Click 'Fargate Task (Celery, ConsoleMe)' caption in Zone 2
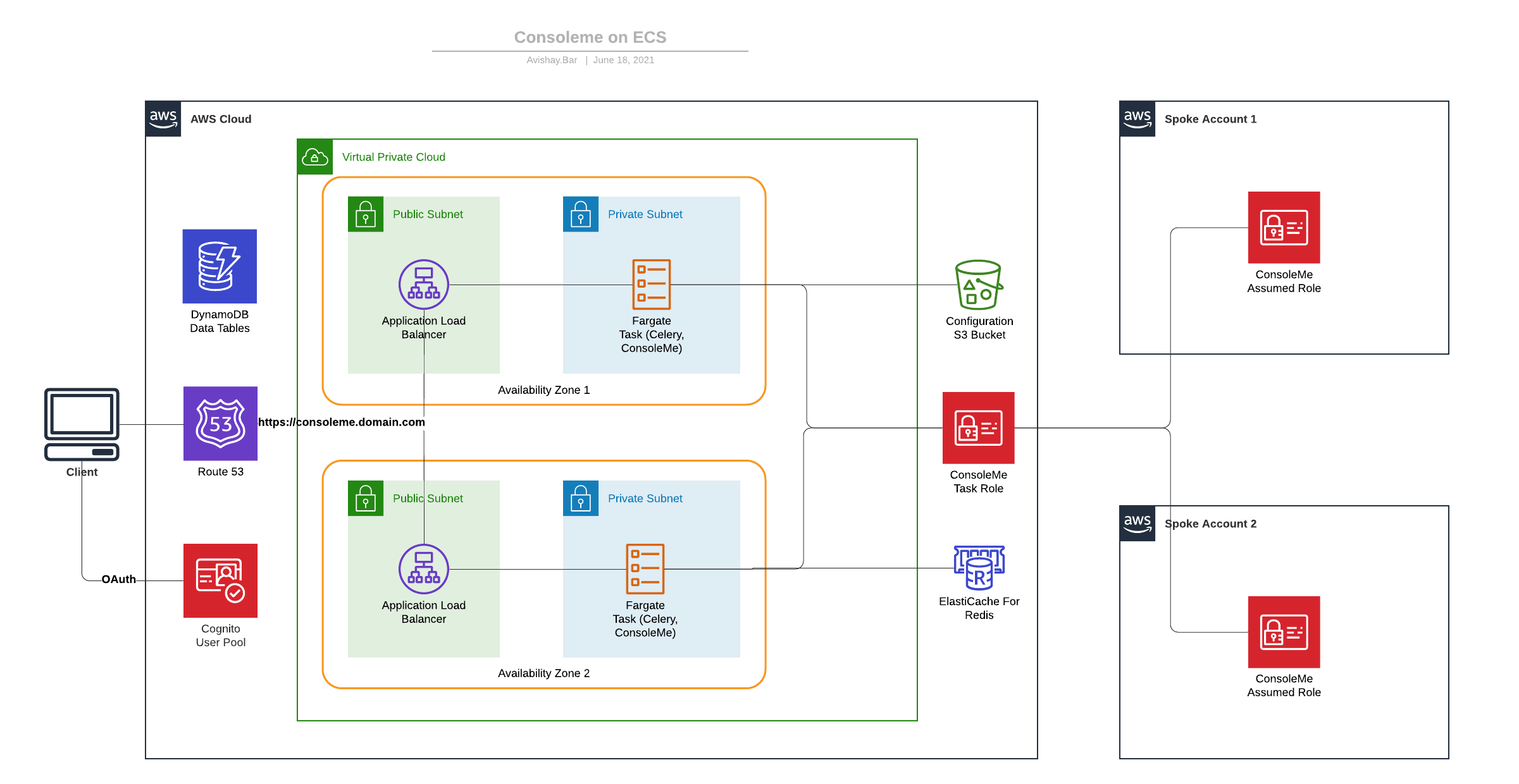 tap(645, 619)
